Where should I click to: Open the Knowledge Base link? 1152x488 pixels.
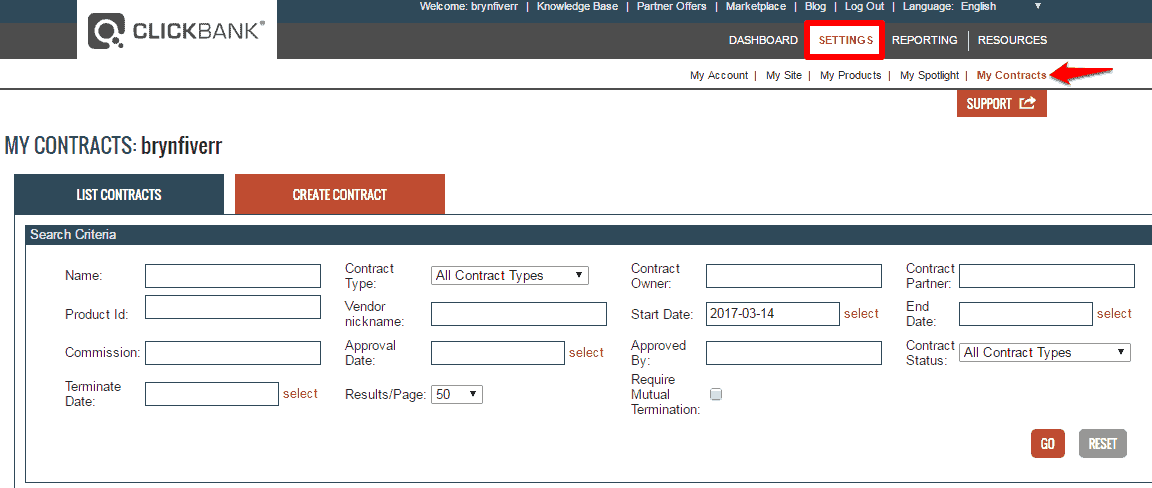pos(577,7)
